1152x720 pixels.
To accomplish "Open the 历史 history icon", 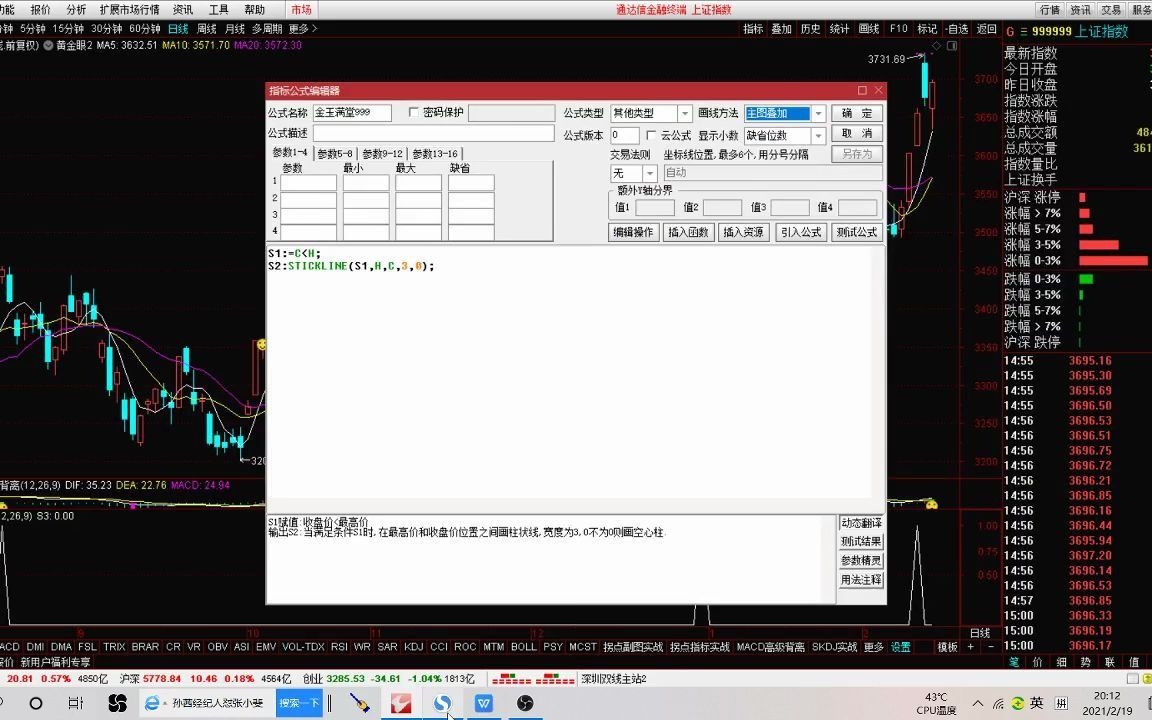I will pos(810,31).
